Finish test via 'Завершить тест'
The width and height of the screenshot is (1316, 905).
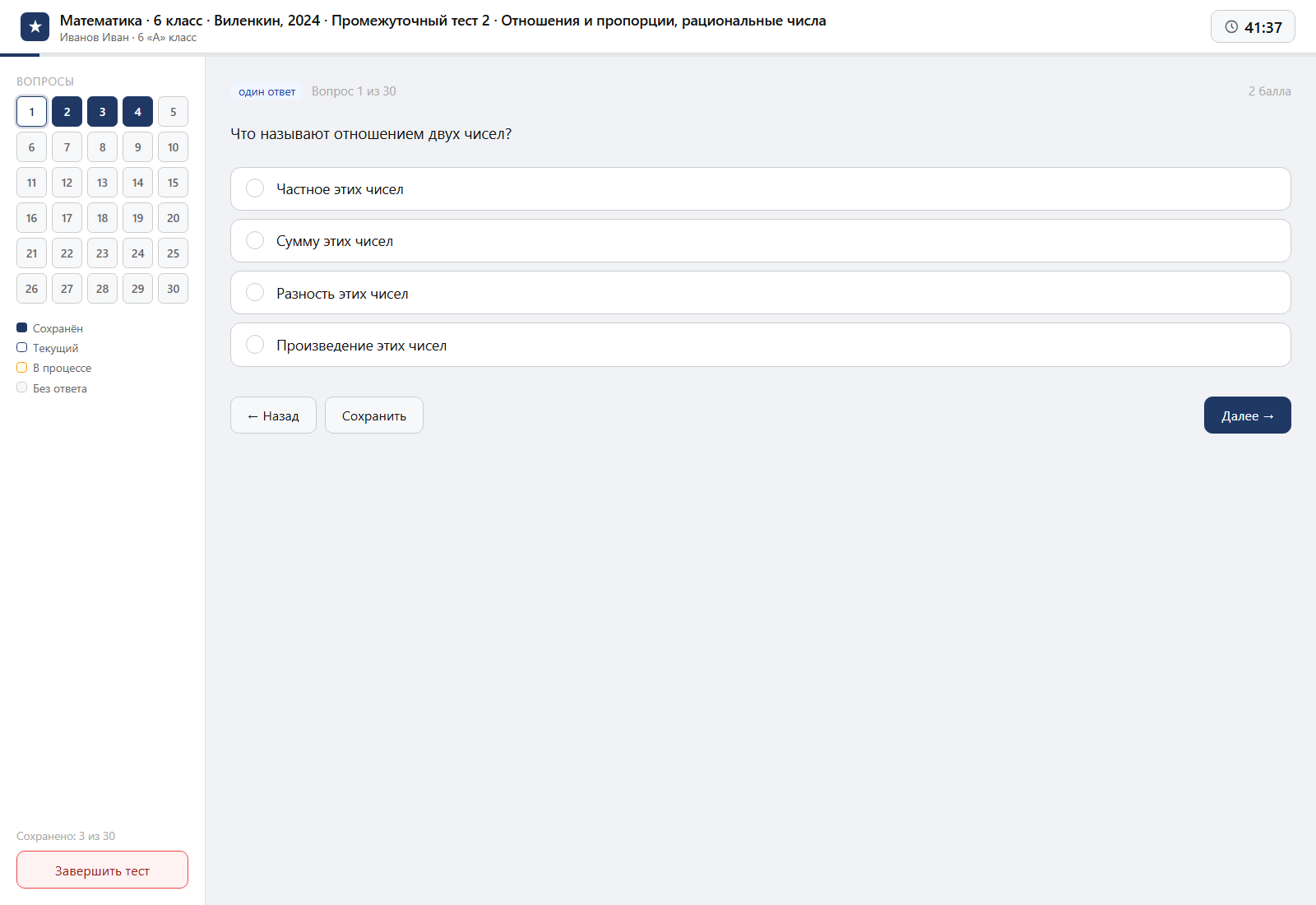click(102, 870)
